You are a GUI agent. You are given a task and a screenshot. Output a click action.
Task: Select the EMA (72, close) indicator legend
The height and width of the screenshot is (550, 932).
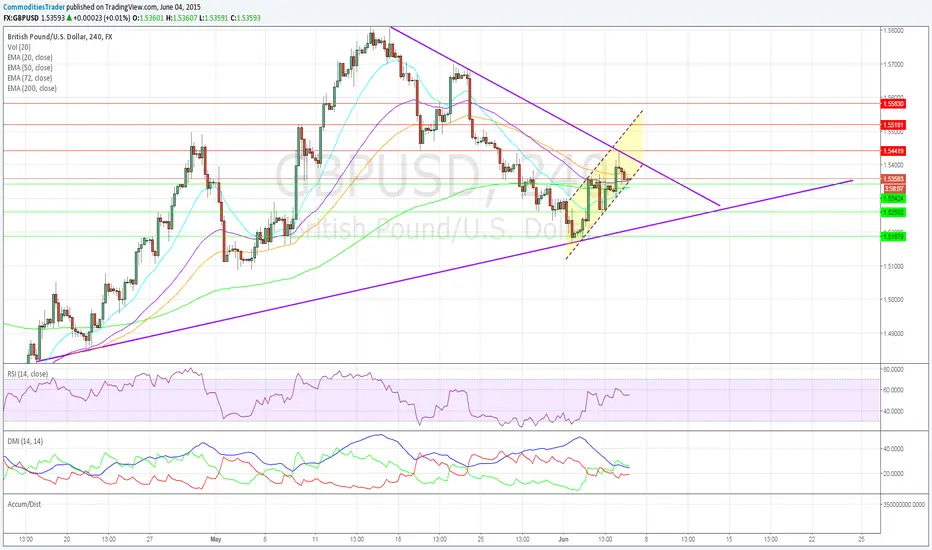pos(30,78)
